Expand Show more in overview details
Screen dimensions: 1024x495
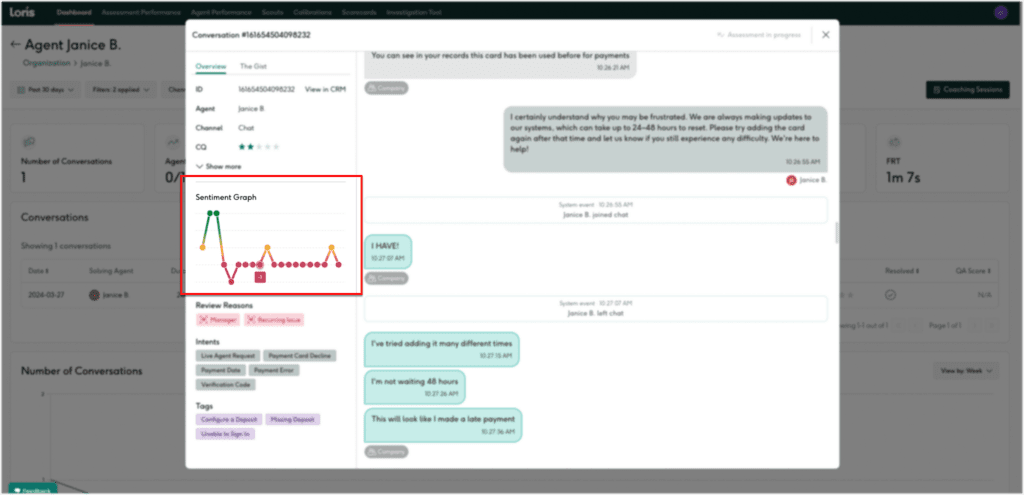218,166
